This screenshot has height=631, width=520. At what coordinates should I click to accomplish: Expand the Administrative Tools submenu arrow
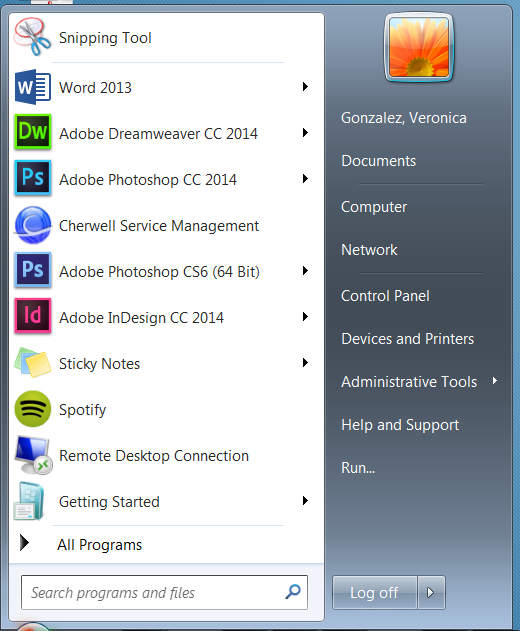495,381
